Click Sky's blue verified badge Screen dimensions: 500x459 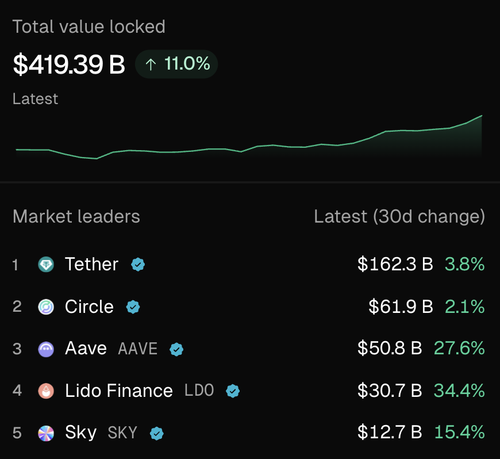point(157,433)
